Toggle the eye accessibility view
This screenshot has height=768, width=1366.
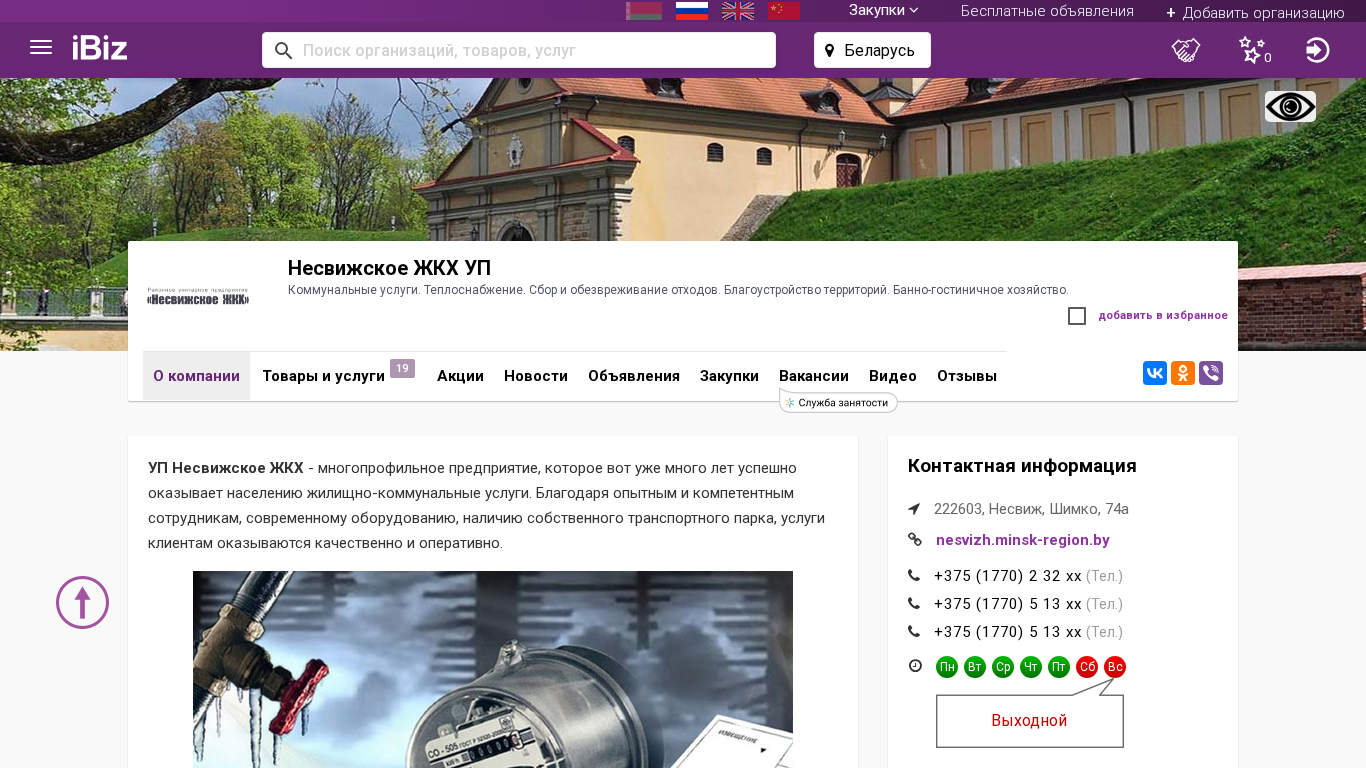pyautogui.click(x=1290, y=106)
